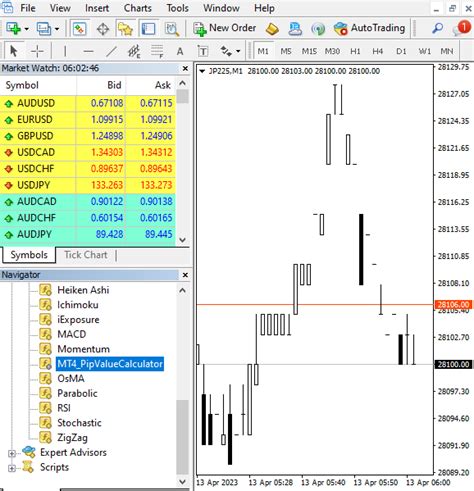The image size is (474, 491).
Task: Open the profiles icon in toolbar
Action: tap(44, 29)
